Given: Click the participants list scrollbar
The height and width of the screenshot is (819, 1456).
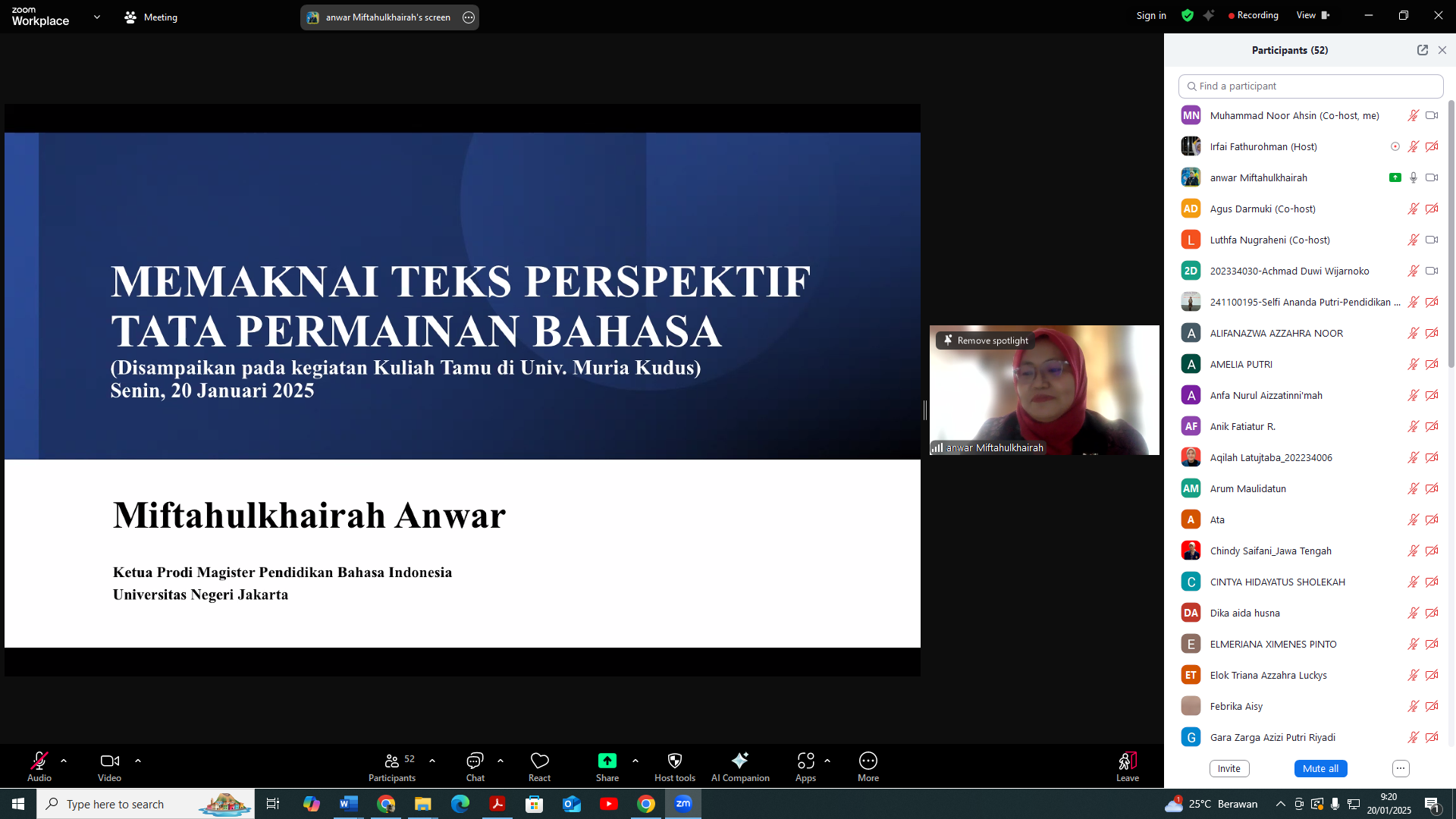Looking at the screenshot, I should point(1451,234).
